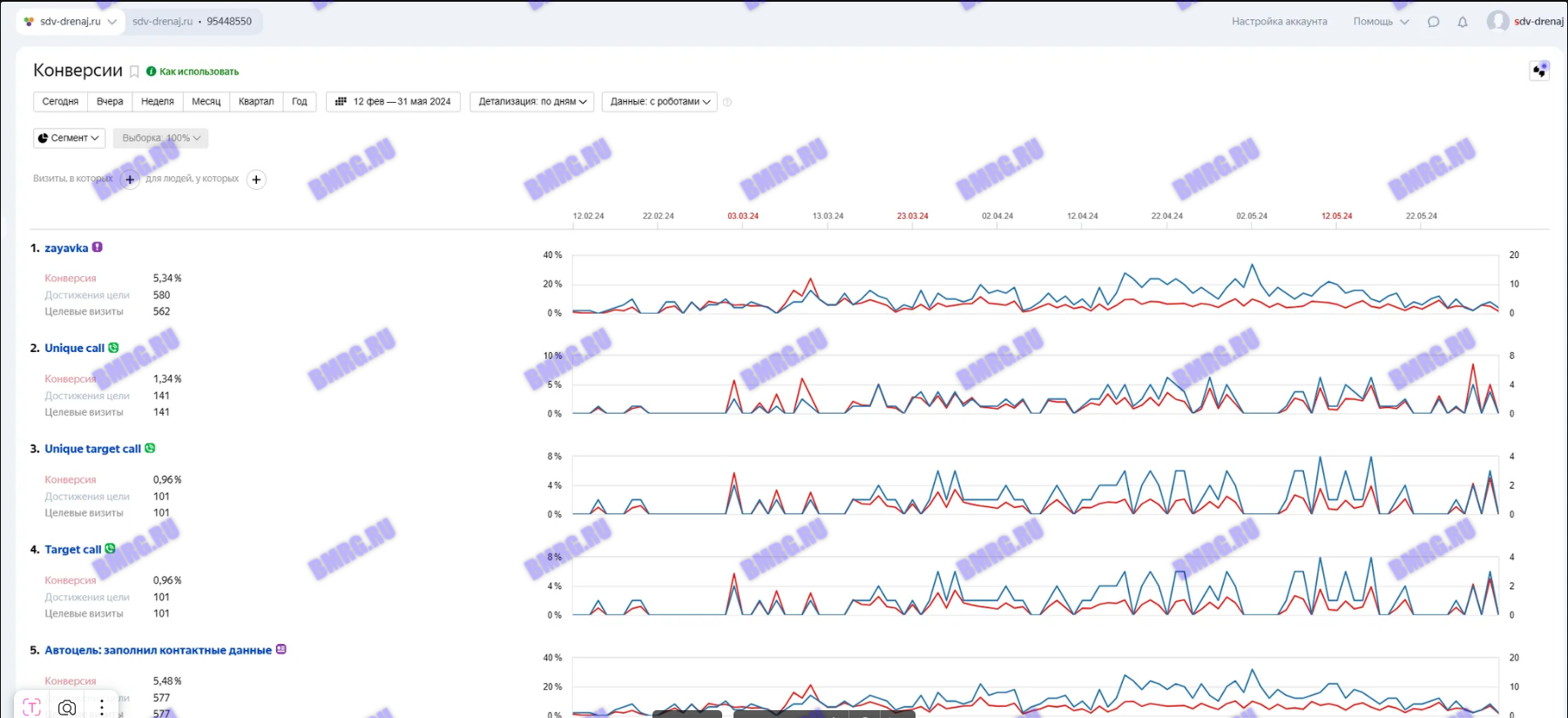The image size is (1568, 718).
Task: Open the sdv-drenaj.ru counter selector
Action: click(x=70, y=22)
